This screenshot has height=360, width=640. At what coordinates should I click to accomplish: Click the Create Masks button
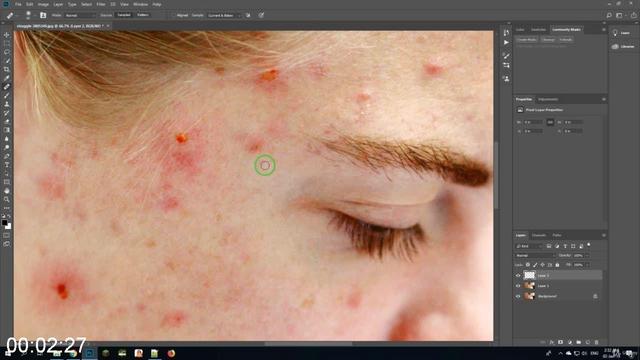coord(527,40)
